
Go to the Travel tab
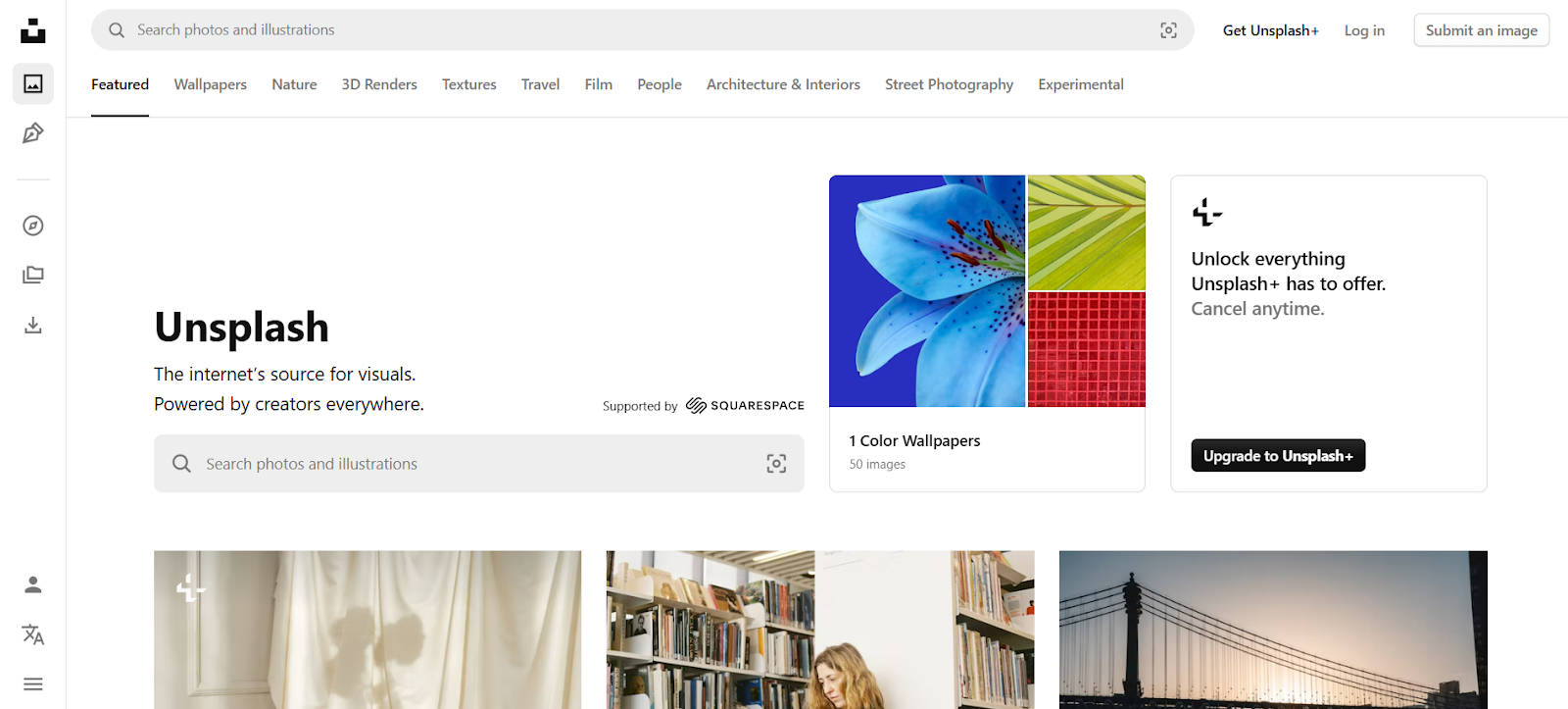click(x=540, y=84)
